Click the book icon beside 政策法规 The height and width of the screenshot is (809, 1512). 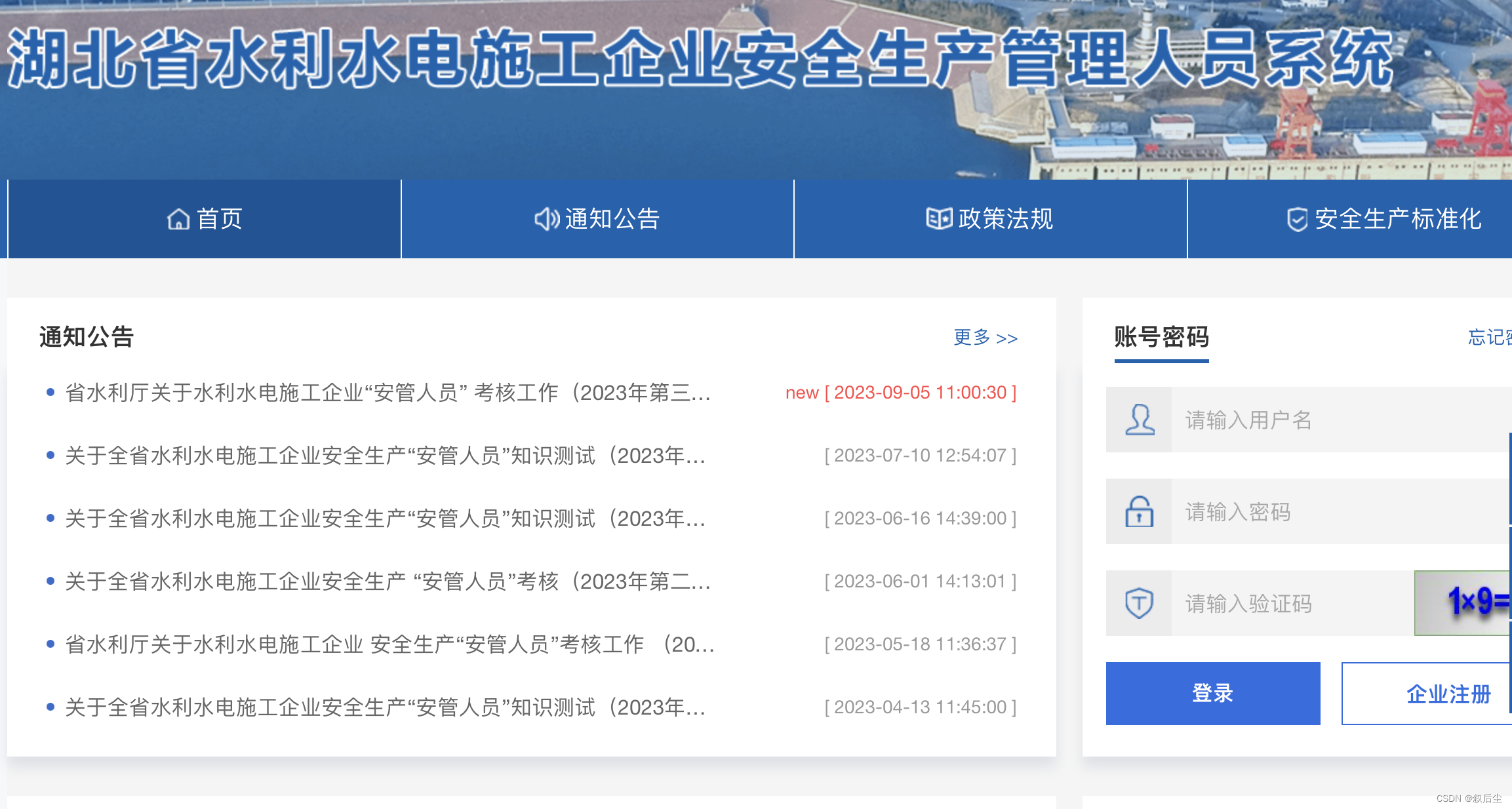(x=938, y=218)
